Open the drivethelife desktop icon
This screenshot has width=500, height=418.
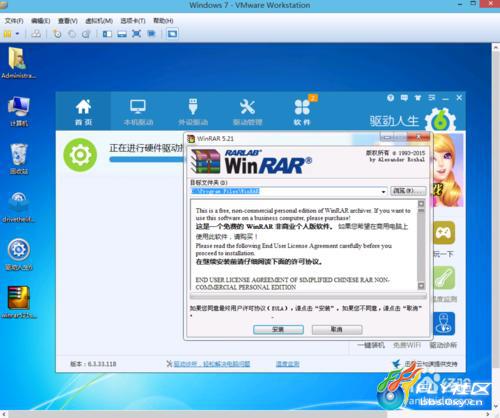coord(19,207)
